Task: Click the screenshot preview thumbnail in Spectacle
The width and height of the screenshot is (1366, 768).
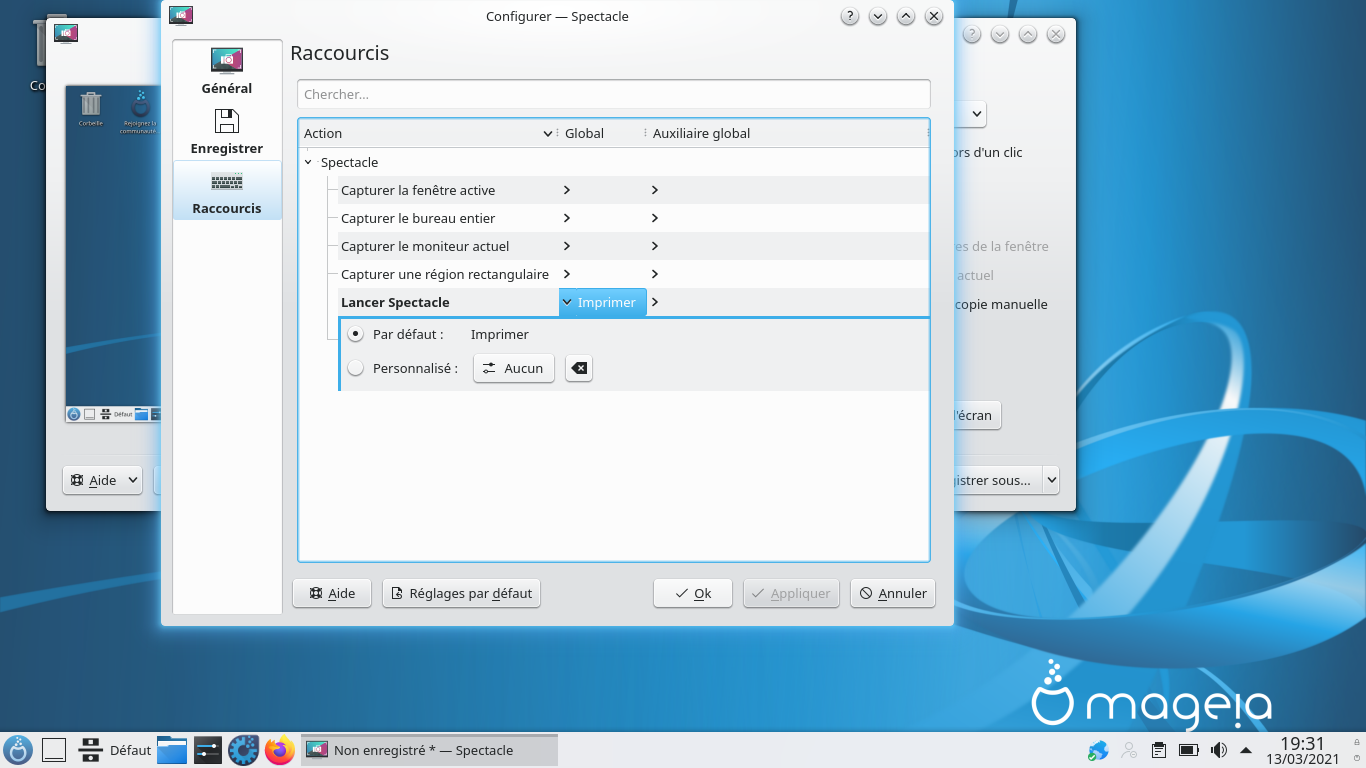Action: tap(112, 254)
